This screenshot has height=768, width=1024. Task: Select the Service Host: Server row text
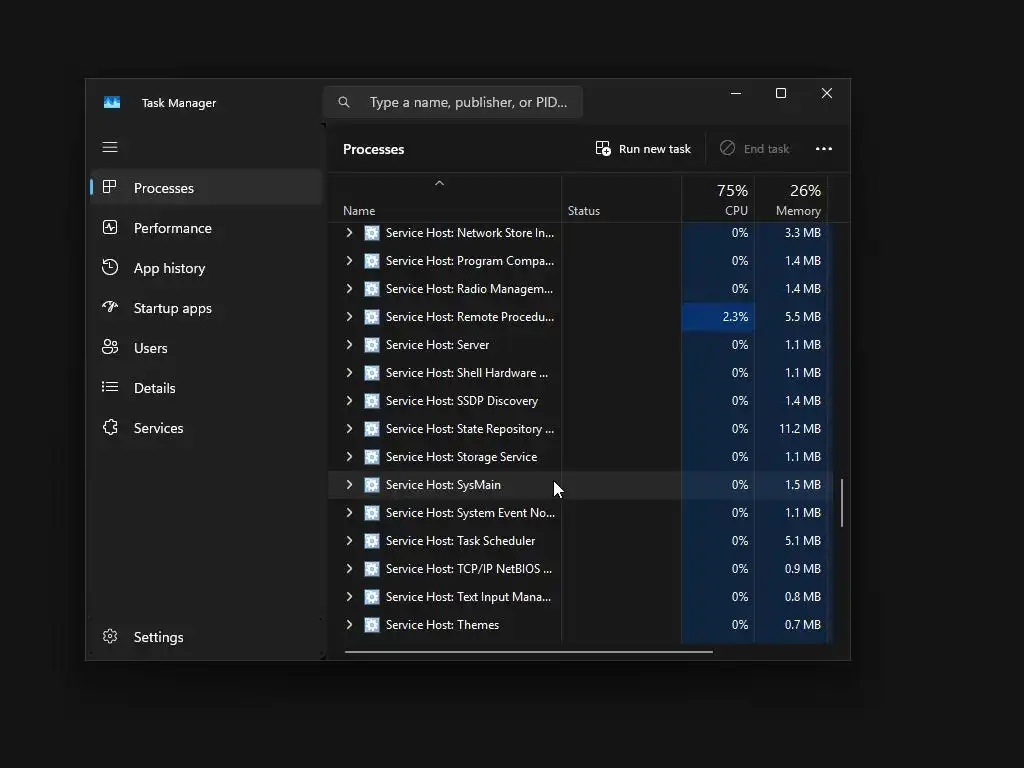pos(437,345)
